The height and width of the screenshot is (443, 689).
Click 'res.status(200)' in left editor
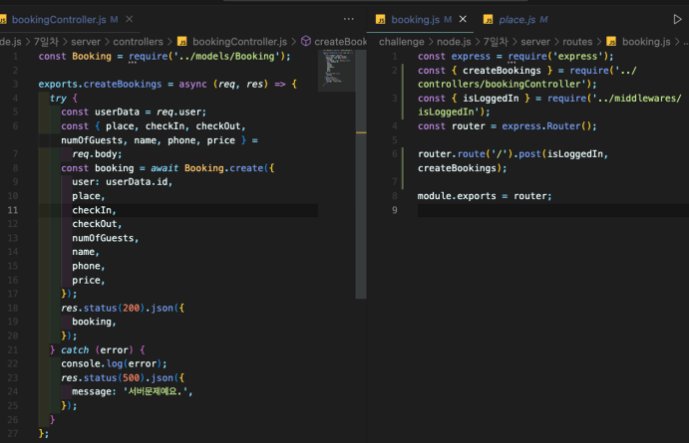pyautogui.click(x=103, y=308)
